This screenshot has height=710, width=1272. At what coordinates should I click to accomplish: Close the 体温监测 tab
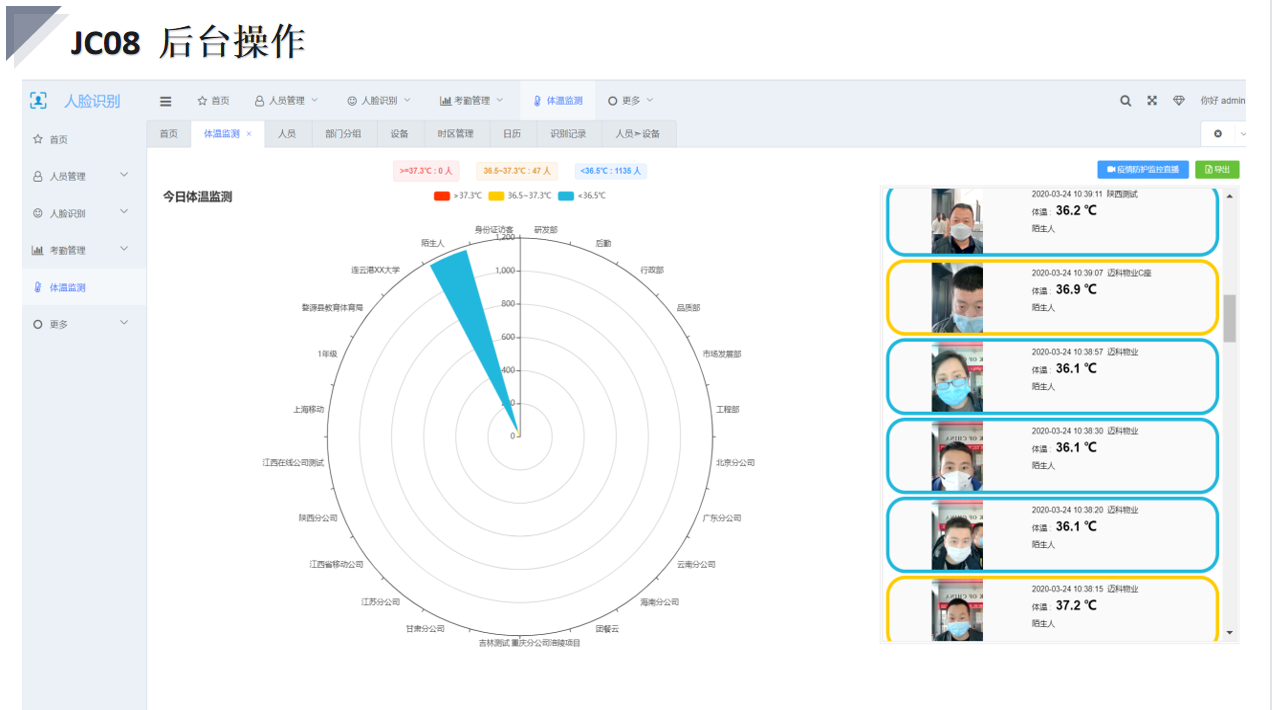pos(249,134)
